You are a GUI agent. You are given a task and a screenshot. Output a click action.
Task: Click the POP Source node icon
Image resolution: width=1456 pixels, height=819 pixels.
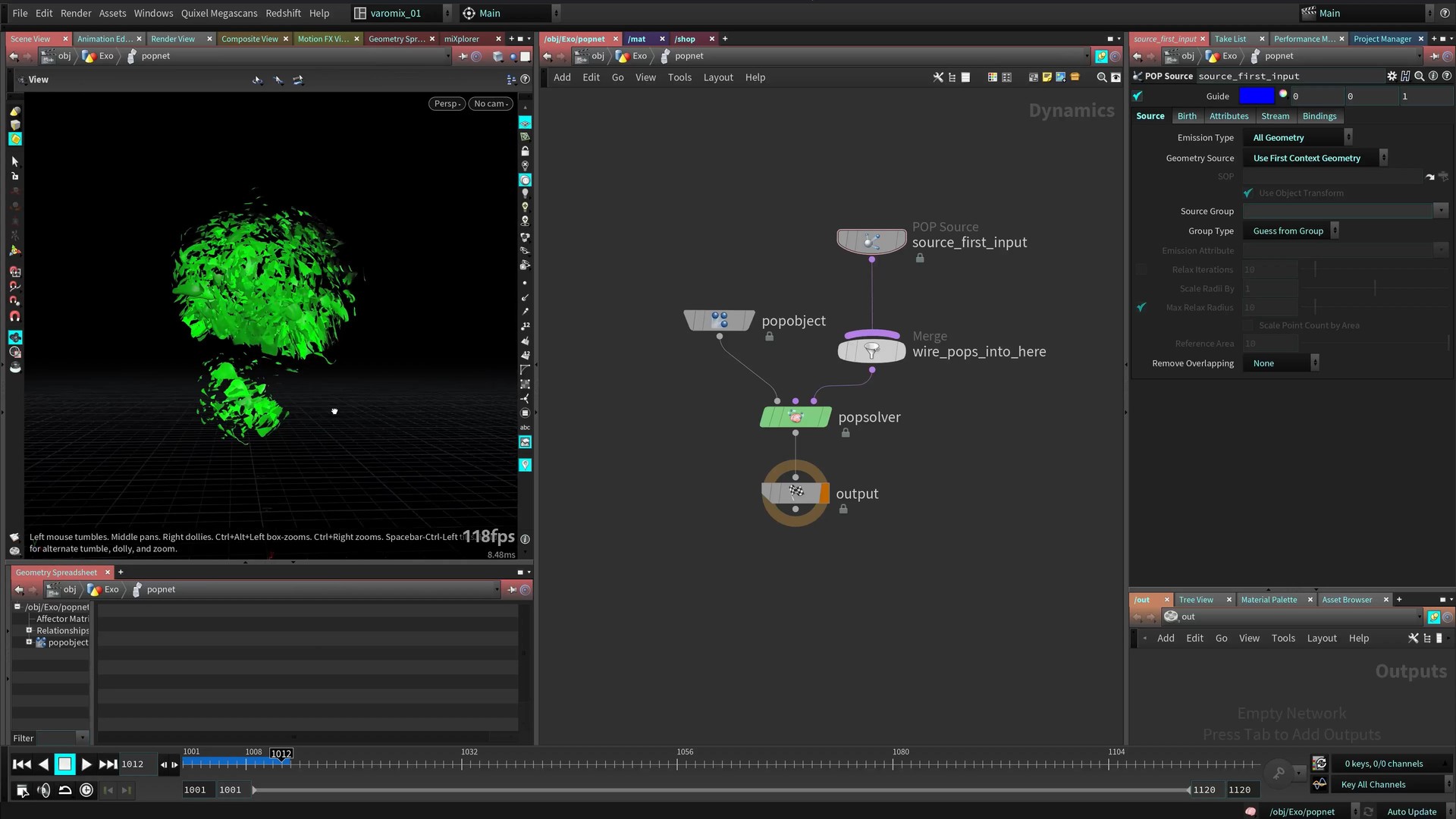(x=871, y=241)
